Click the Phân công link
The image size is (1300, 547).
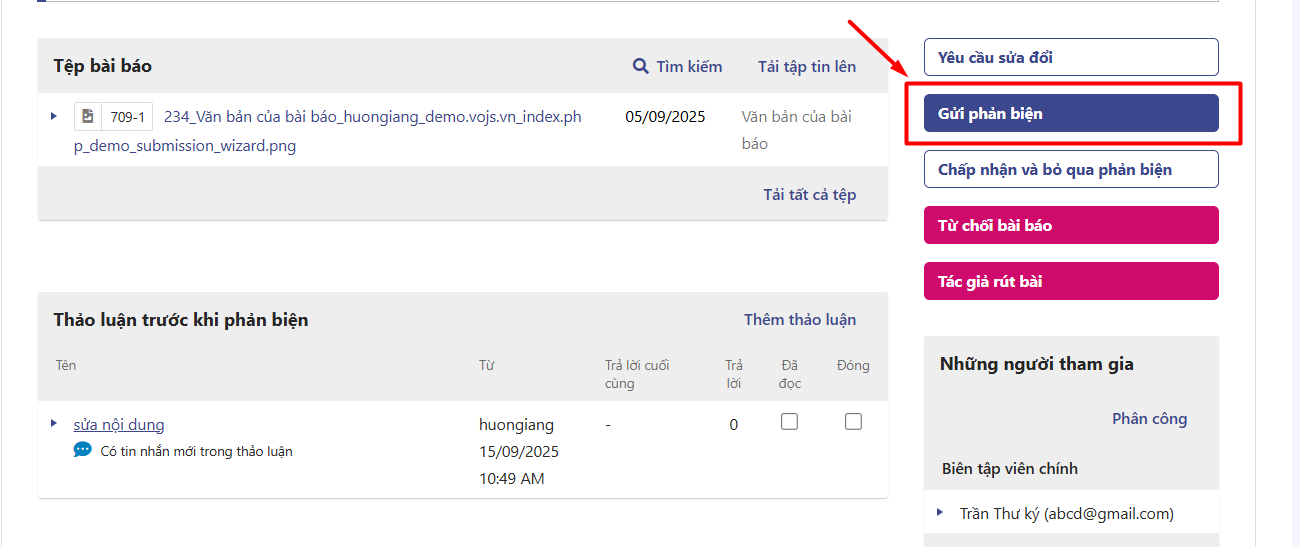point(1149,418)
